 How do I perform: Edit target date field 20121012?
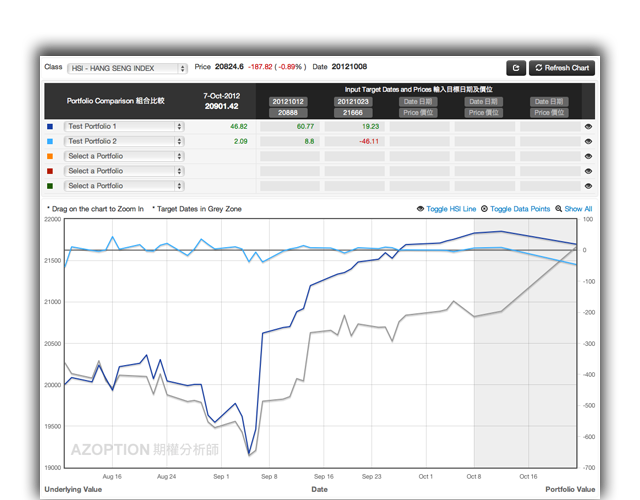pyautogui.click(x=288, y=102)
